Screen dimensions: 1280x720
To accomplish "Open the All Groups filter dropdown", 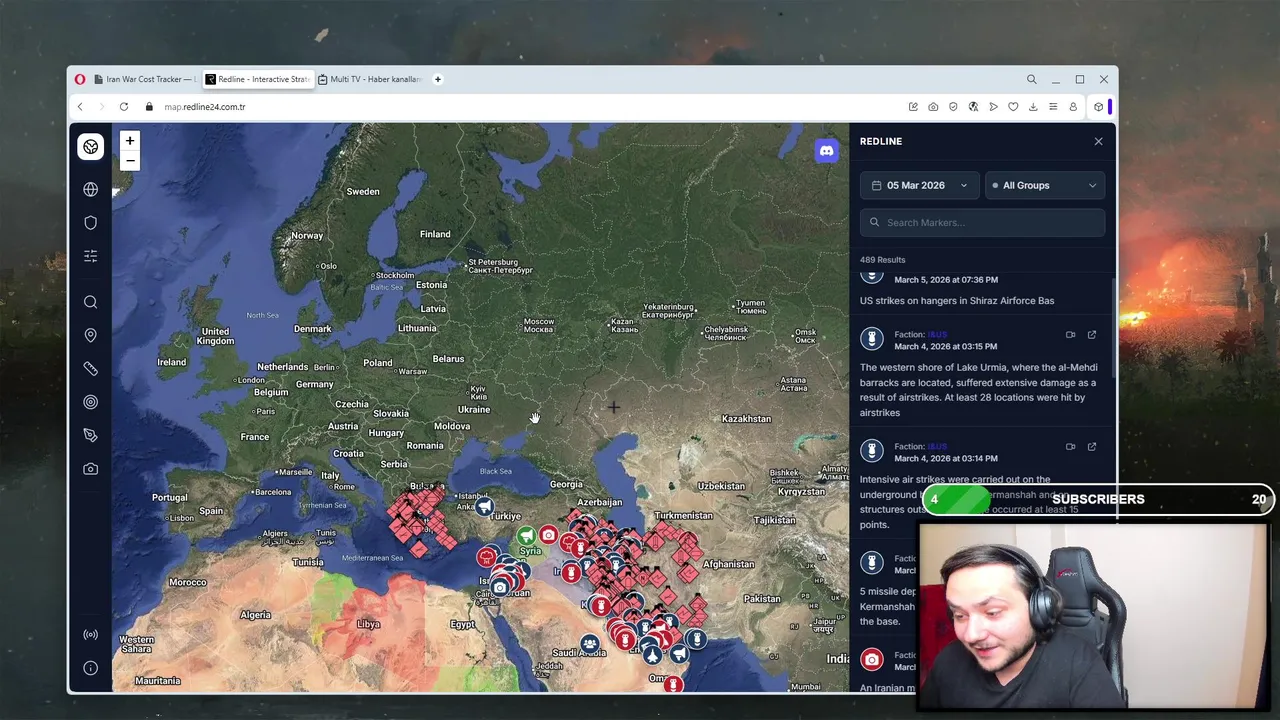I will click(x=1045, y=185).
